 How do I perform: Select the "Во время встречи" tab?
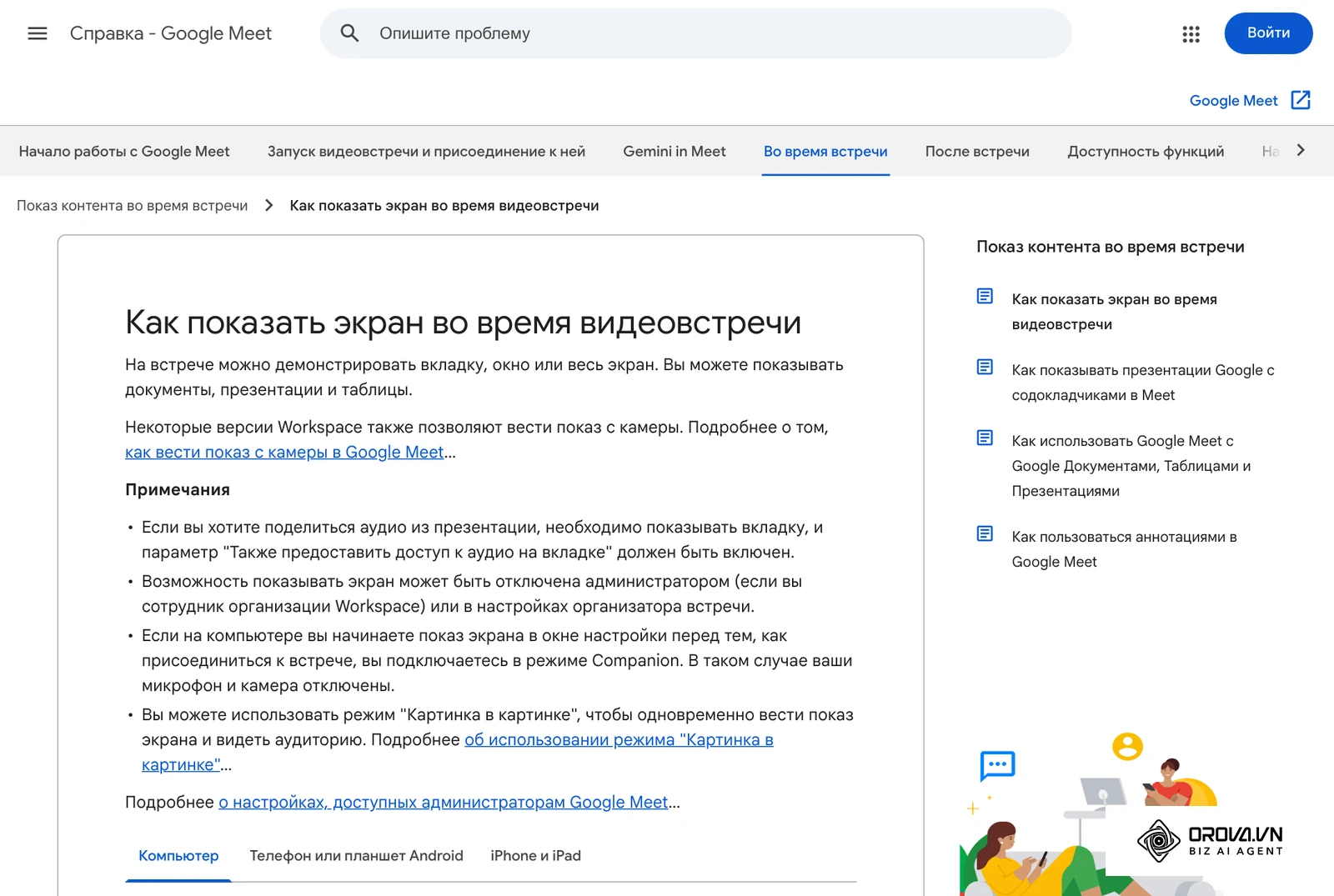[x=825, y=152]
